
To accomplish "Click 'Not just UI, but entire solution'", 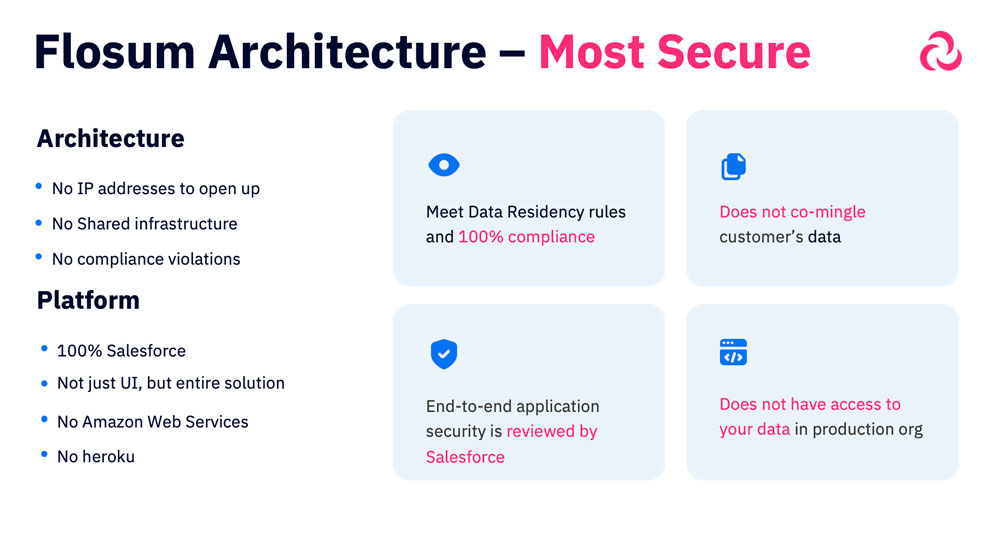I will click(171, 383).
